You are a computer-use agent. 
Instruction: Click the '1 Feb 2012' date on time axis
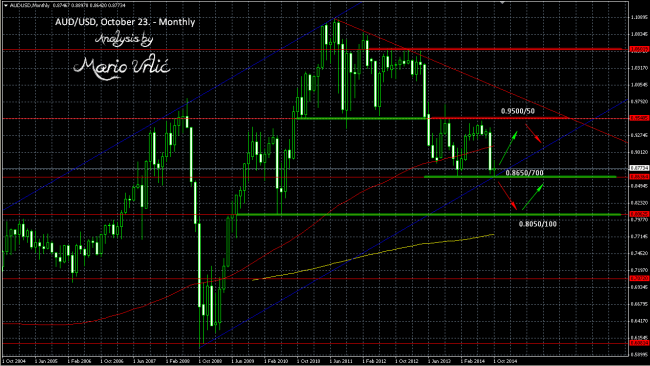374,361
